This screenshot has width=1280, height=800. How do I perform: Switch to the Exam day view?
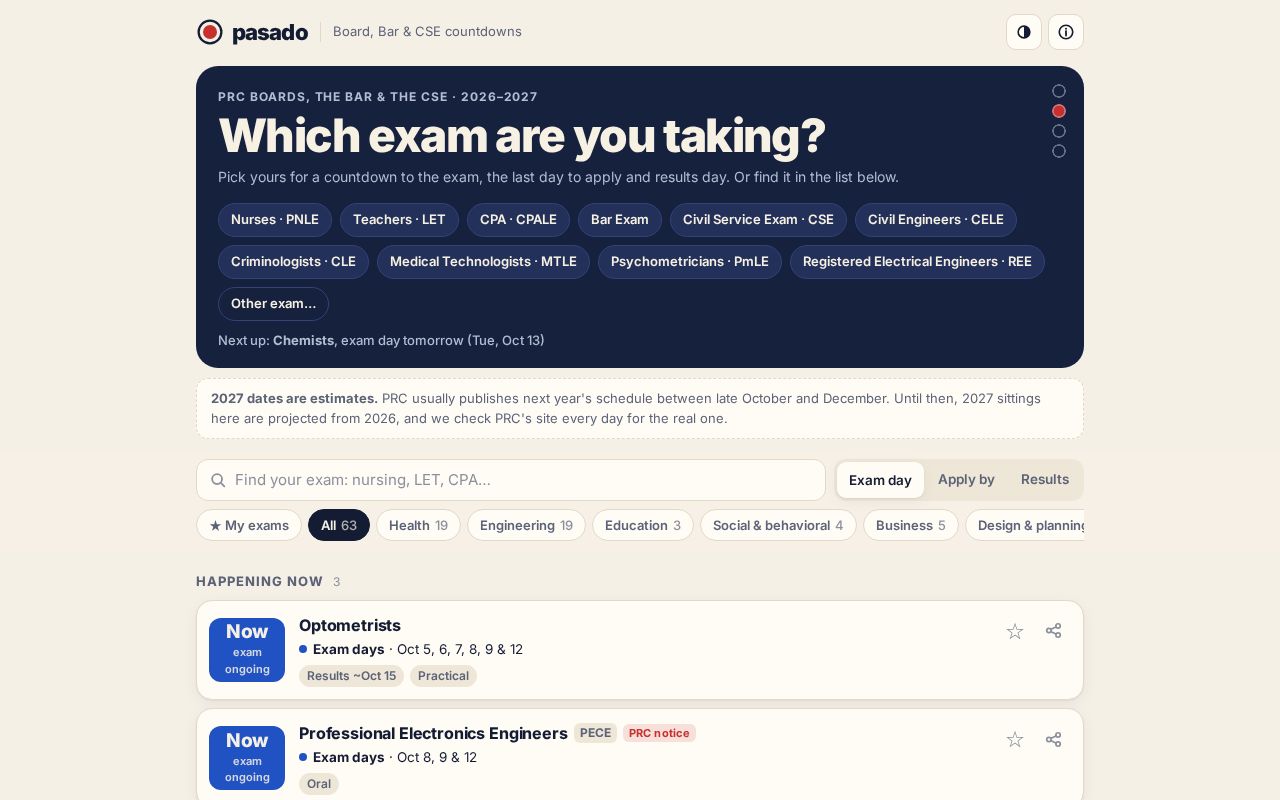click(x=880, y=480)
